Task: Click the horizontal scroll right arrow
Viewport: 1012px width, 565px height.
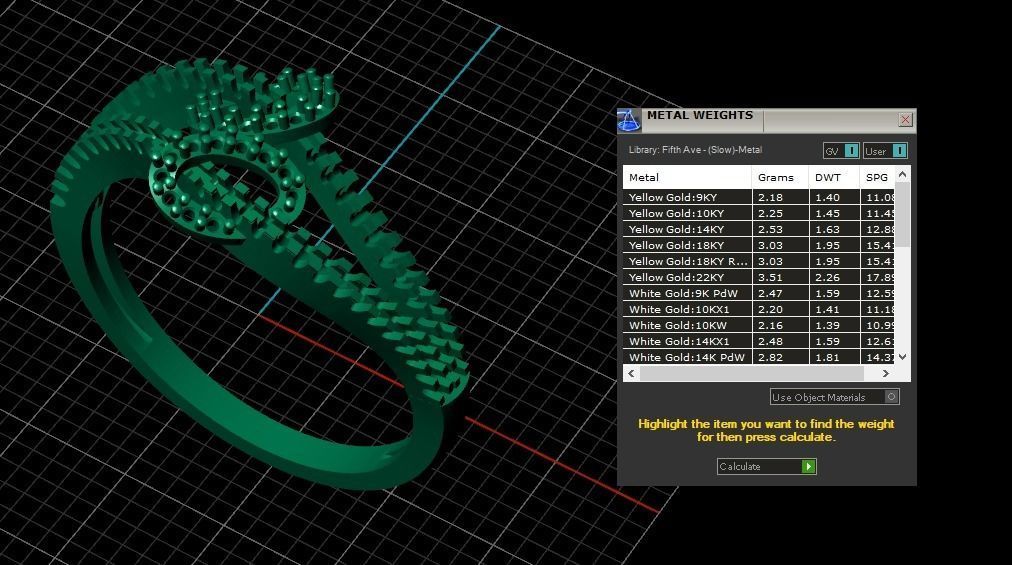Action: [886, 373]
